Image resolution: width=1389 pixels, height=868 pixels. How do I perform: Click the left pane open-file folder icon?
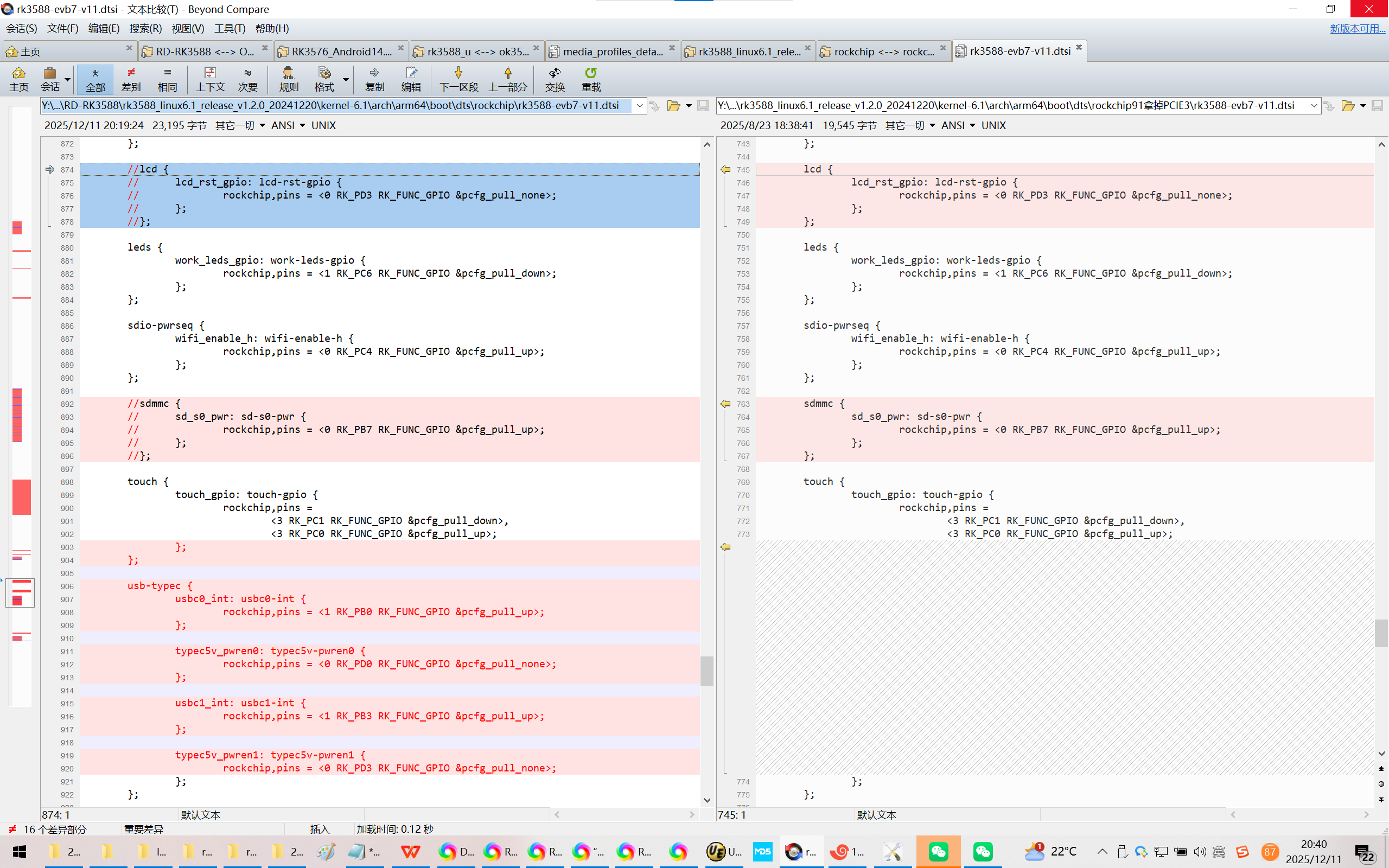point(673,106)
